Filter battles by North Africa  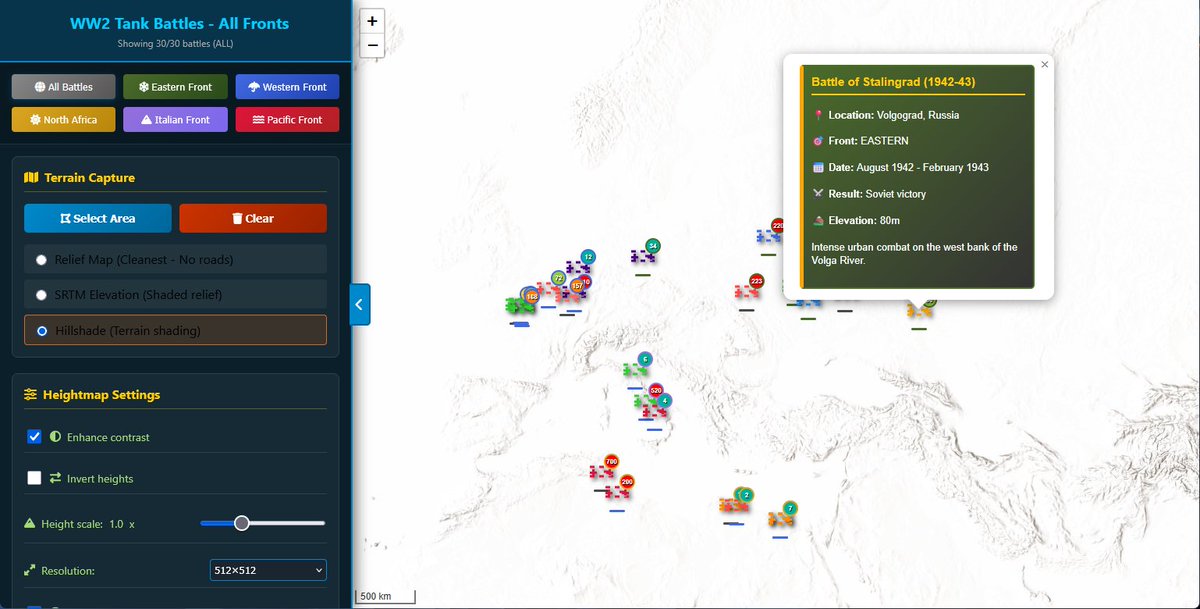63,119
